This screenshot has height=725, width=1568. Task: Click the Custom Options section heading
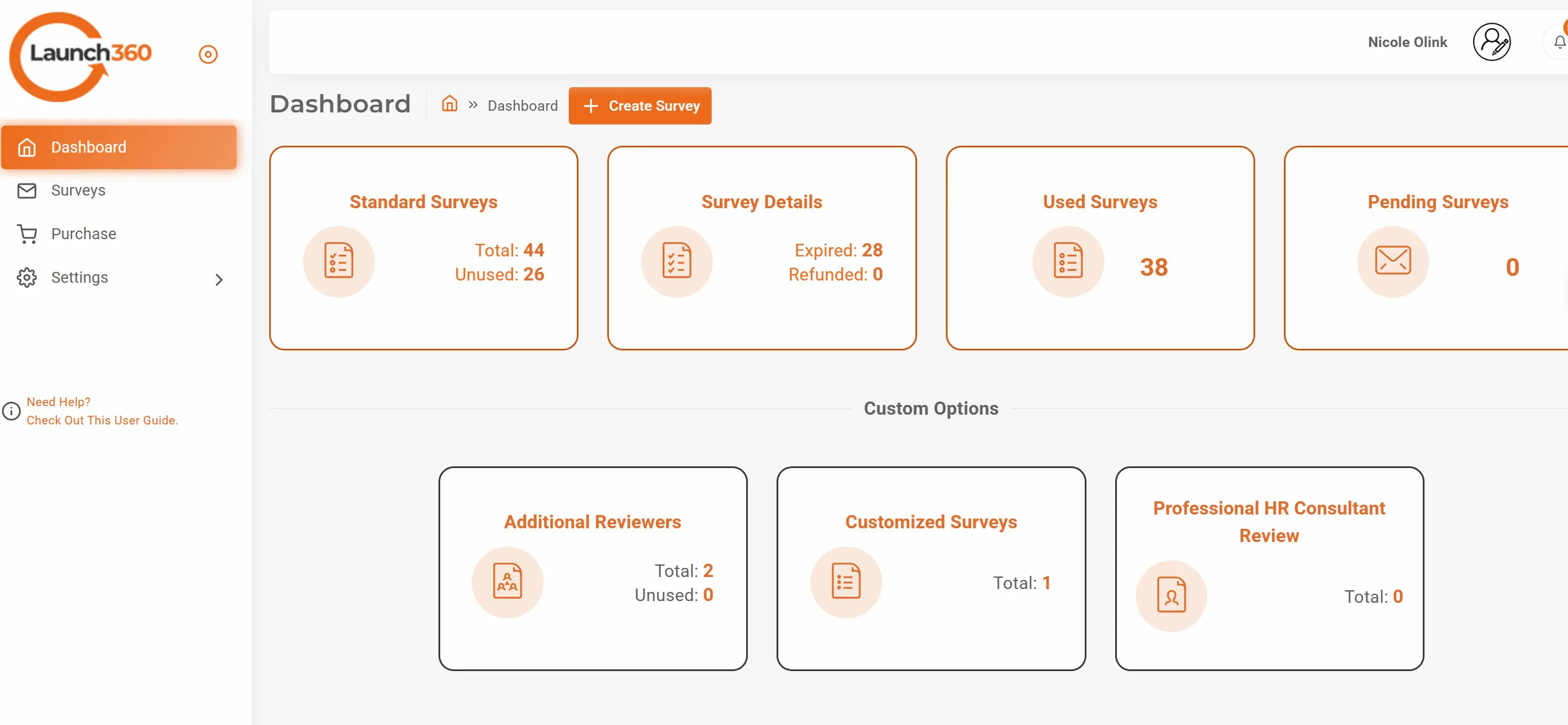(x=931, y=408)
